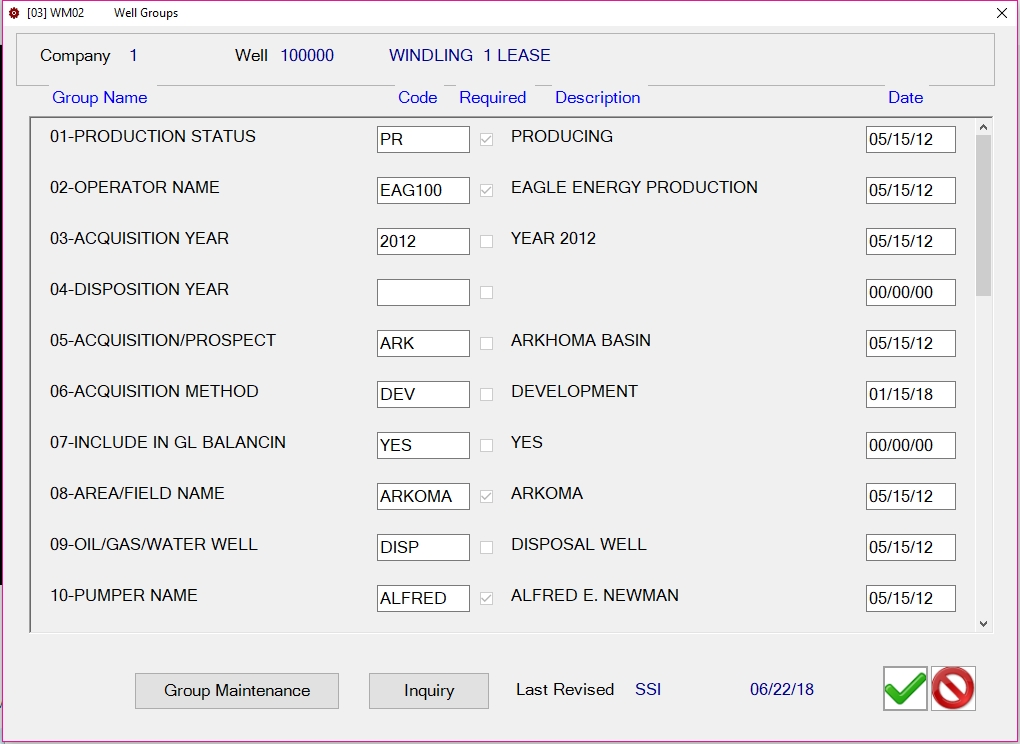This screenshot has width=1020, height=744.
Task: Click the app icon in title bar
Action: [14, 13]
